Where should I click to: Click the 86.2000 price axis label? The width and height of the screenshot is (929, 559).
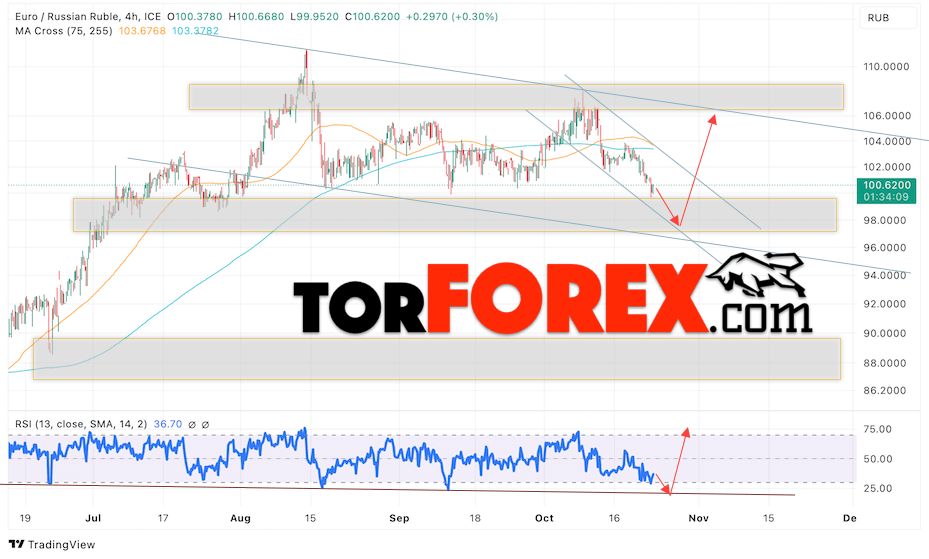[x=885, y=390]
